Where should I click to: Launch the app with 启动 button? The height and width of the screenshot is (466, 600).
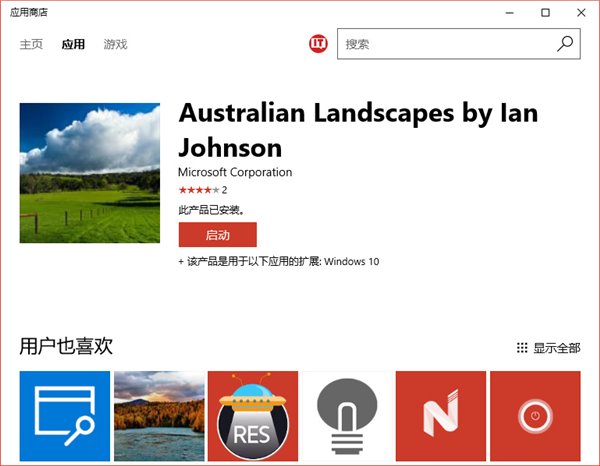click(x=217, y=235)
